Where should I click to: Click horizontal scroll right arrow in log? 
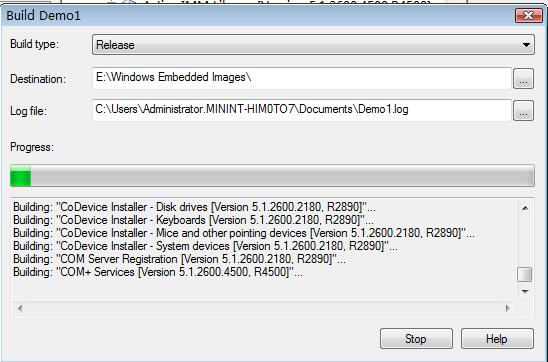507,308
